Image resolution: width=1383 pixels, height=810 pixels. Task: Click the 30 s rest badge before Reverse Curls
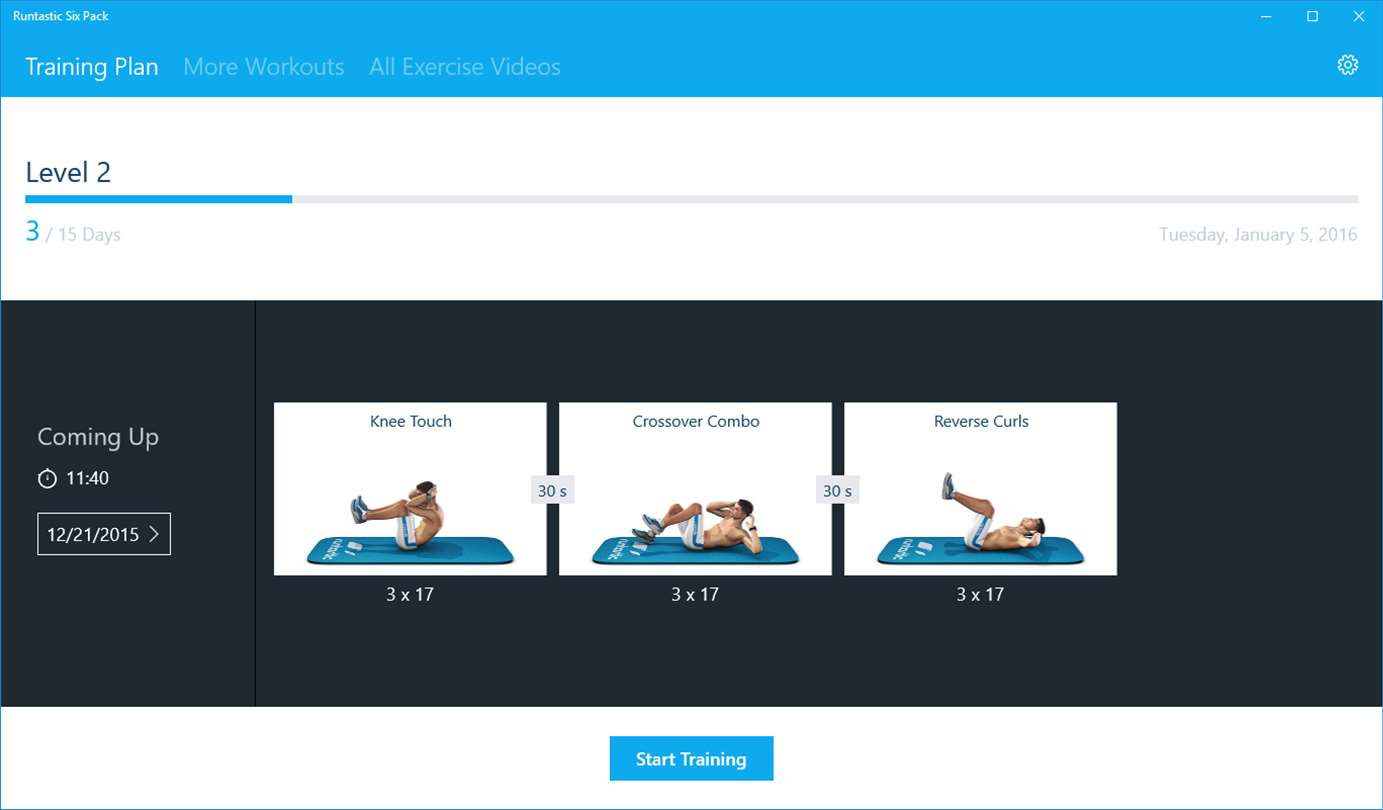(x=837, y=491)
